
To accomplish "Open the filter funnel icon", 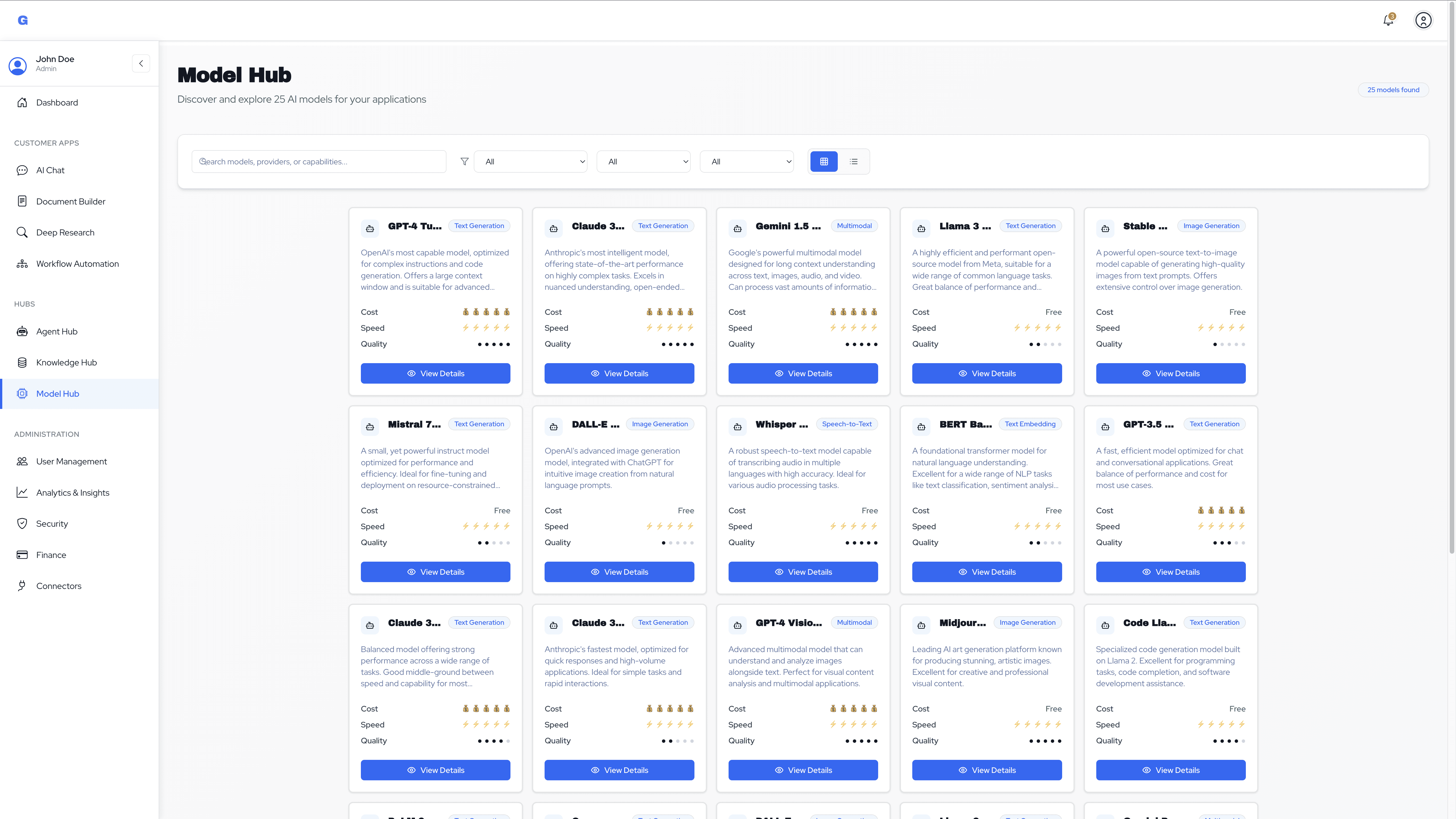I will pos(464,161).
